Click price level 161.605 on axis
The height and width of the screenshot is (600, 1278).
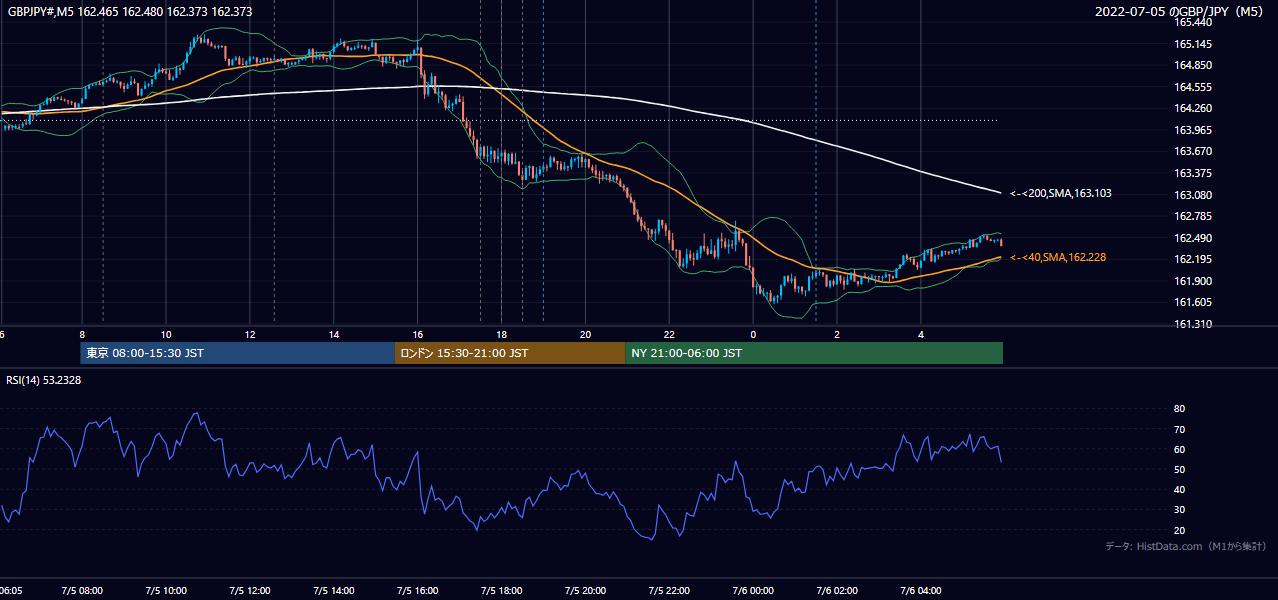tap(1192, 302)
